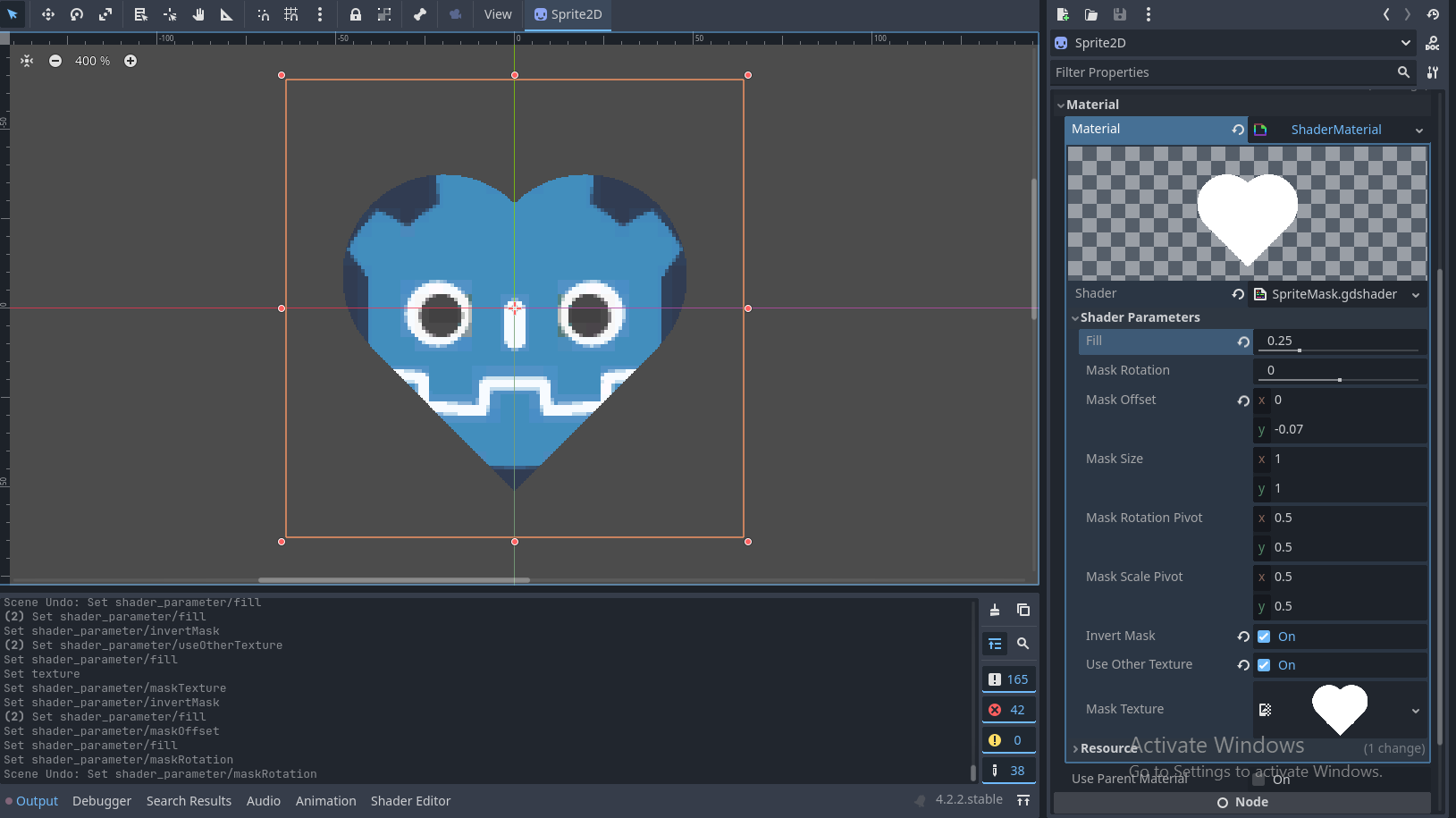The width and height of the screenshot is (1456, 818).
Task: Open the SpriteMask.gdshader dropdown arrow
Action: click(1416, 295)
